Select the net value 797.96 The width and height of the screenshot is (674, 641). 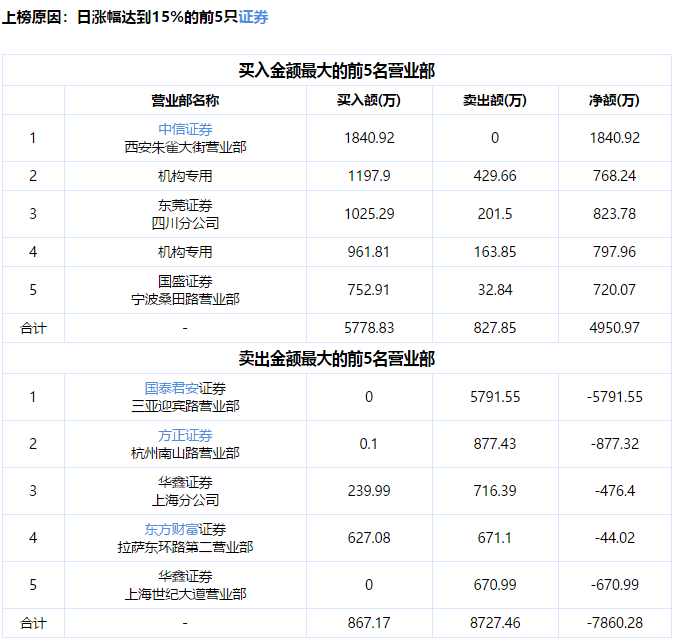pyautogui.click(x=614, y=252)
